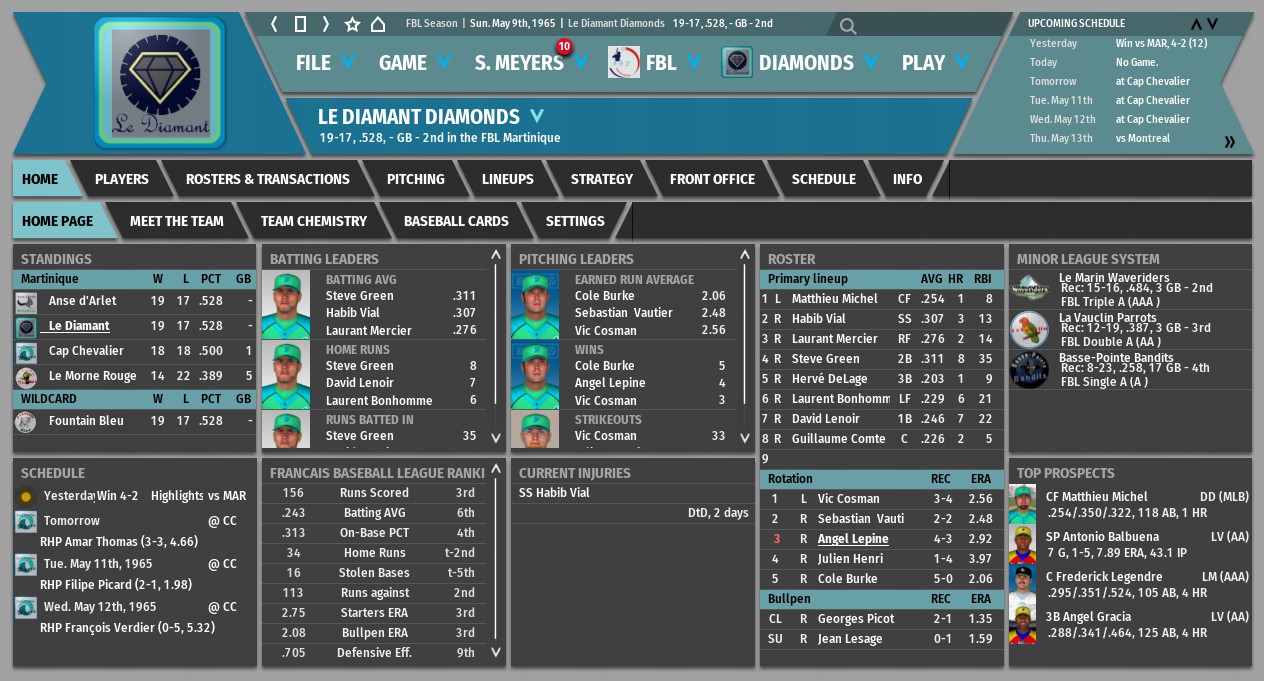This screenshot has width=1264, height=681.
Task: Click the yesterday game result icon in Schedule
Action: click(26, 496)
